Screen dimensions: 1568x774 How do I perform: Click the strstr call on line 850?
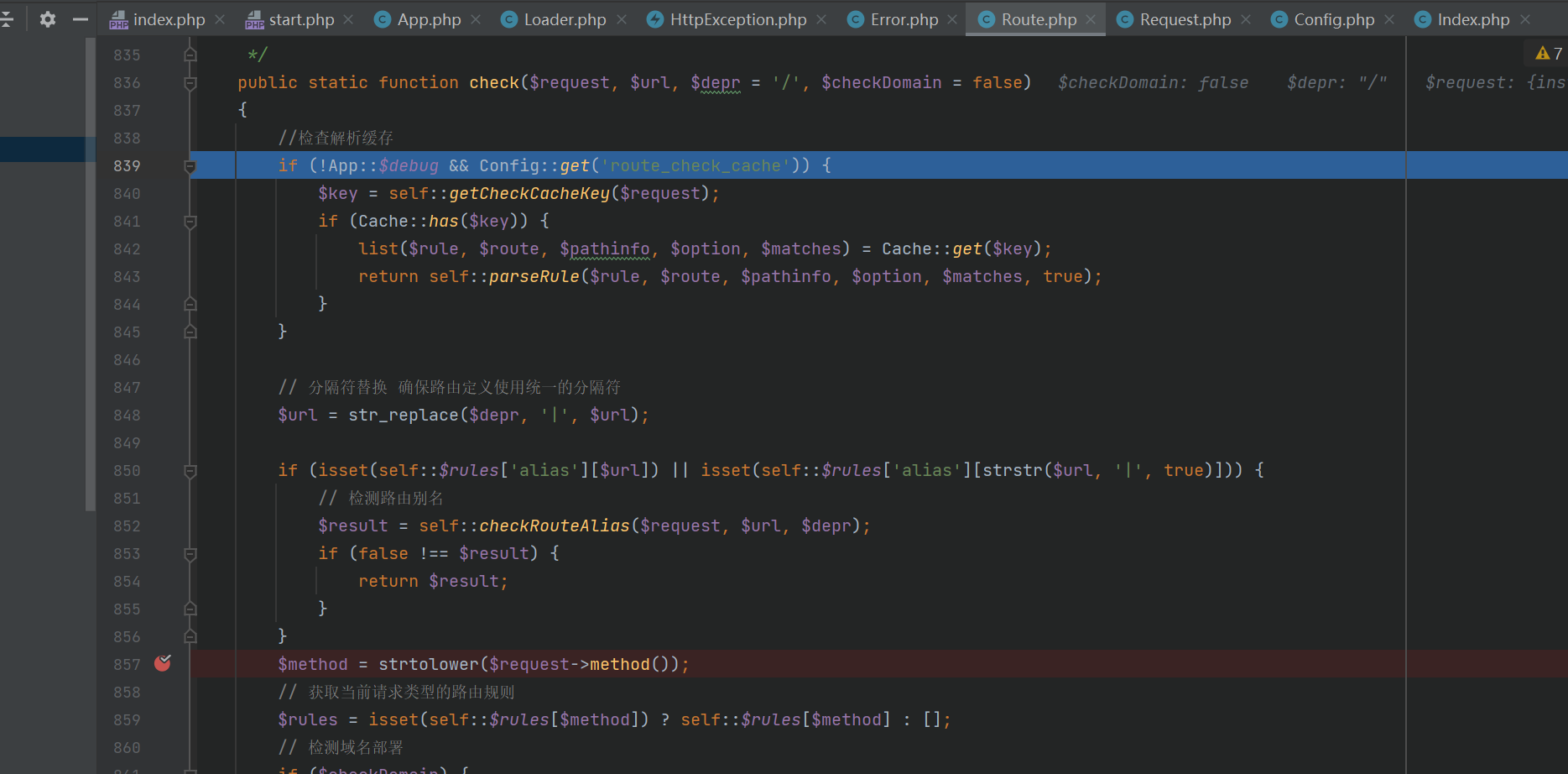[x=1013, y=470]
